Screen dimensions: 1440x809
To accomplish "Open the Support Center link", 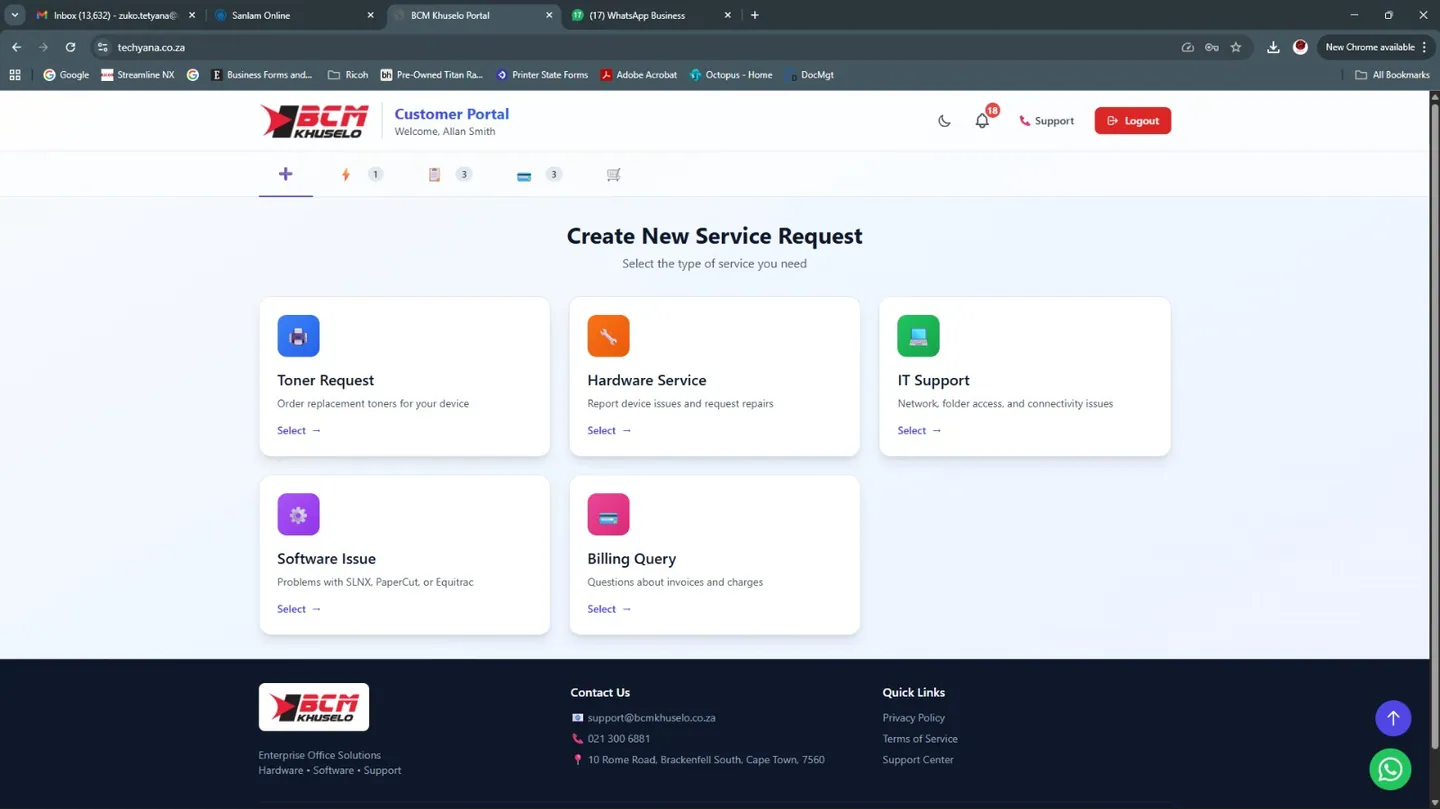I will (x=917, y=760).
